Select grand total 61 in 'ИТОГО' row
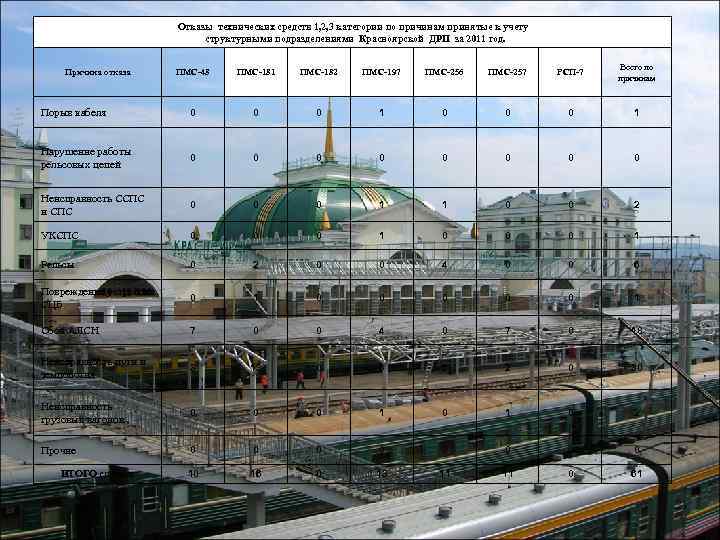 [x=636, y=473]
